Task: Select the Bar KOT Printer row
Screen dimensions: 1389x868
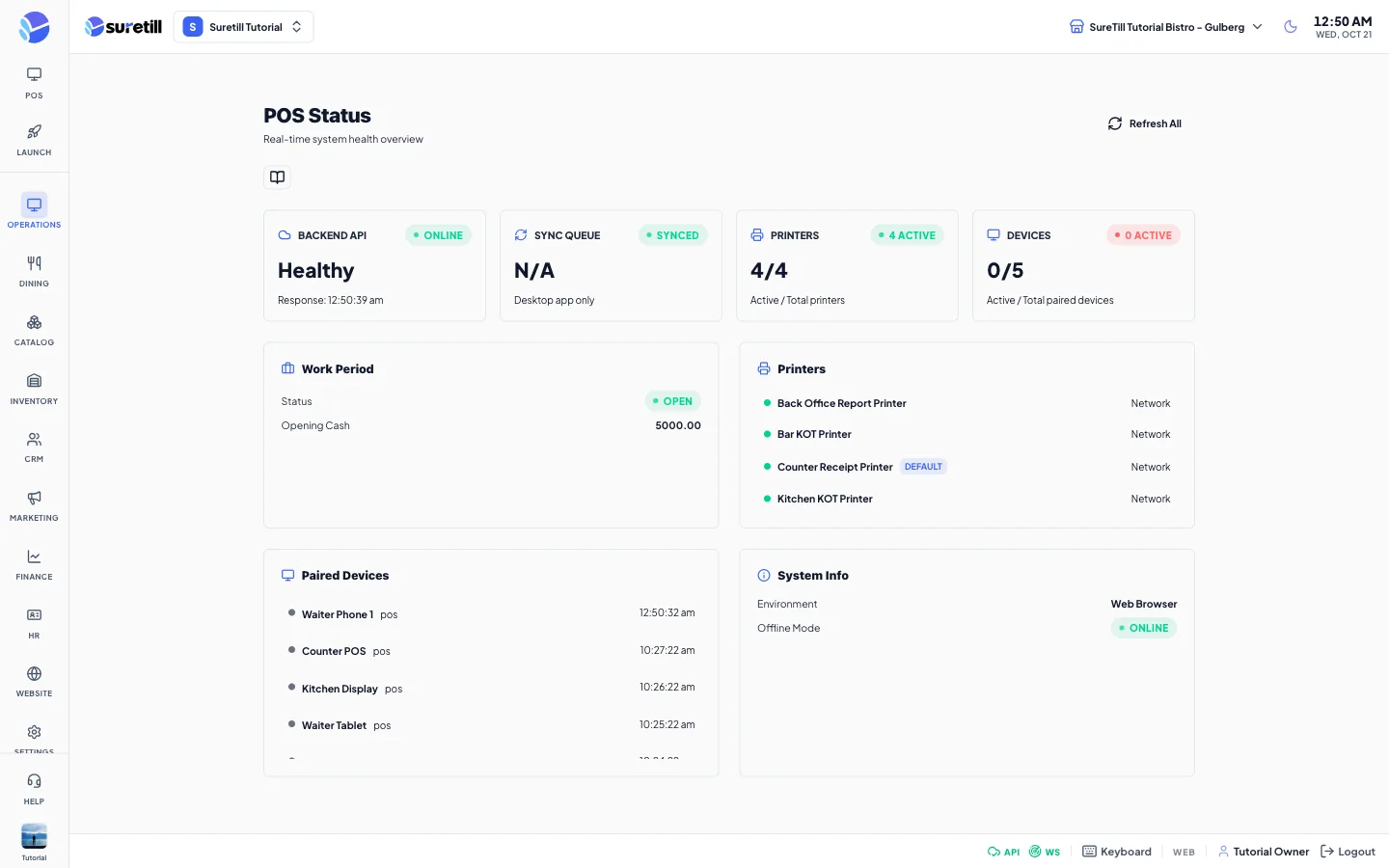Action: 967,434
